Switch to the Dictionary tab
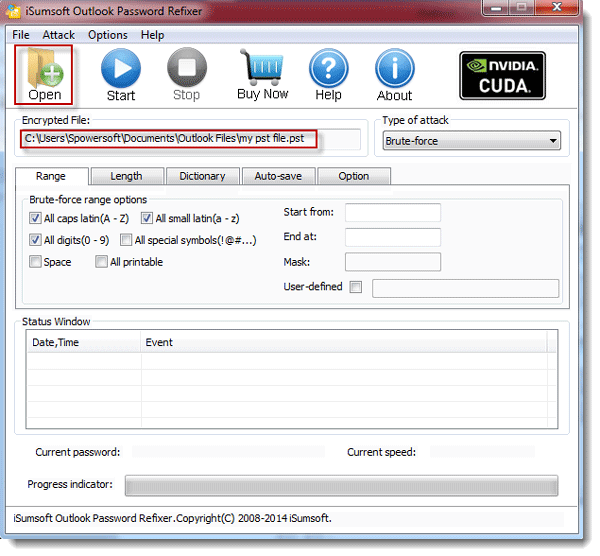Screen dimensions: 600x556 (202, 176)
